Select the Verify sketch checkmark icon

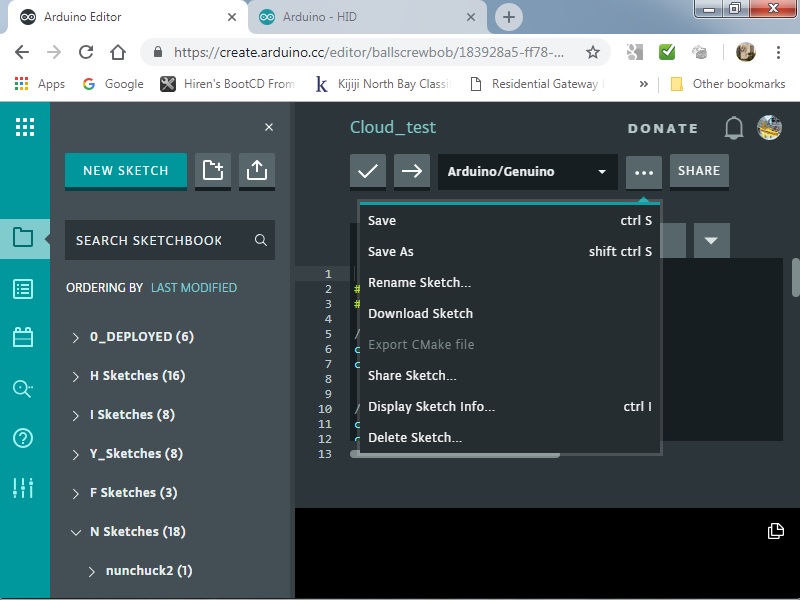(367, 171)
